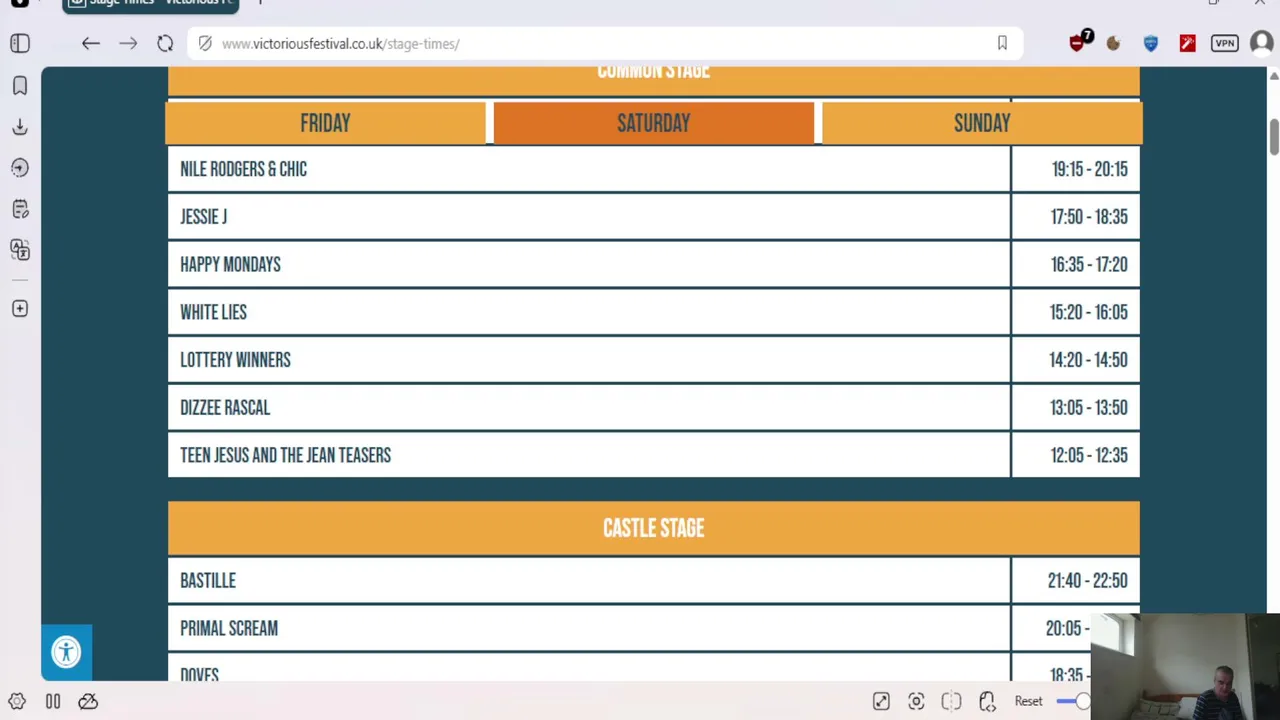Reload the stage times page
The width and height of the screenshot is (1280, 720).
165,43
